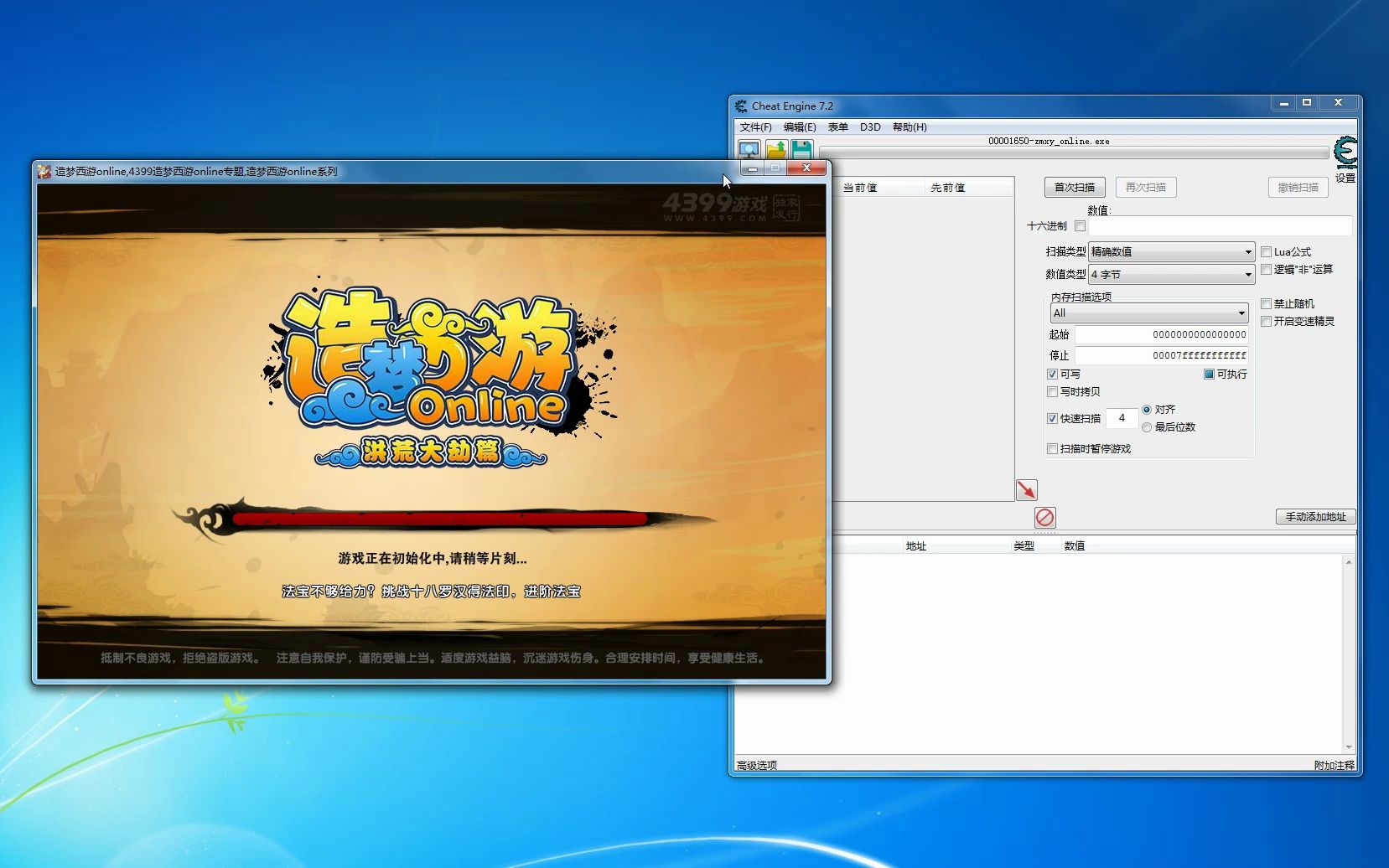Open the memory region All dropdown
This screenshot has height=868, width=1389.
click(x=1149, y=313)
